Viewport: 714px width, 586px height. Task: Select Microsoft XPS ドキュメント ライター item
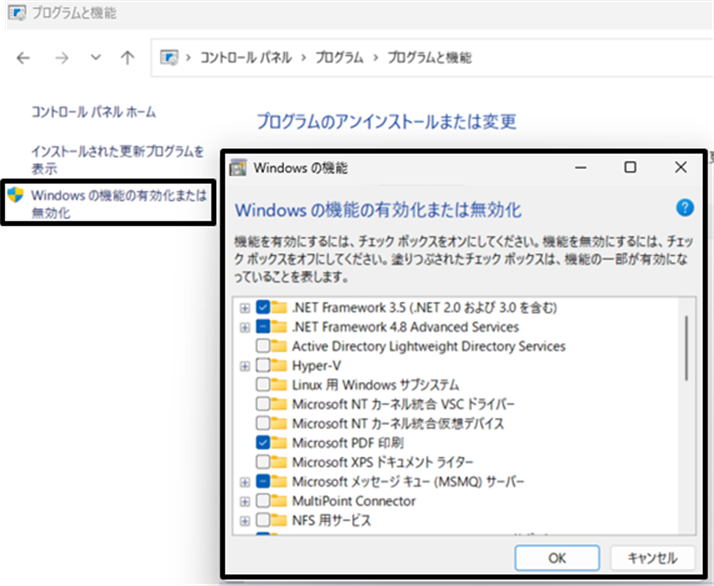click(x=382, y=462)
